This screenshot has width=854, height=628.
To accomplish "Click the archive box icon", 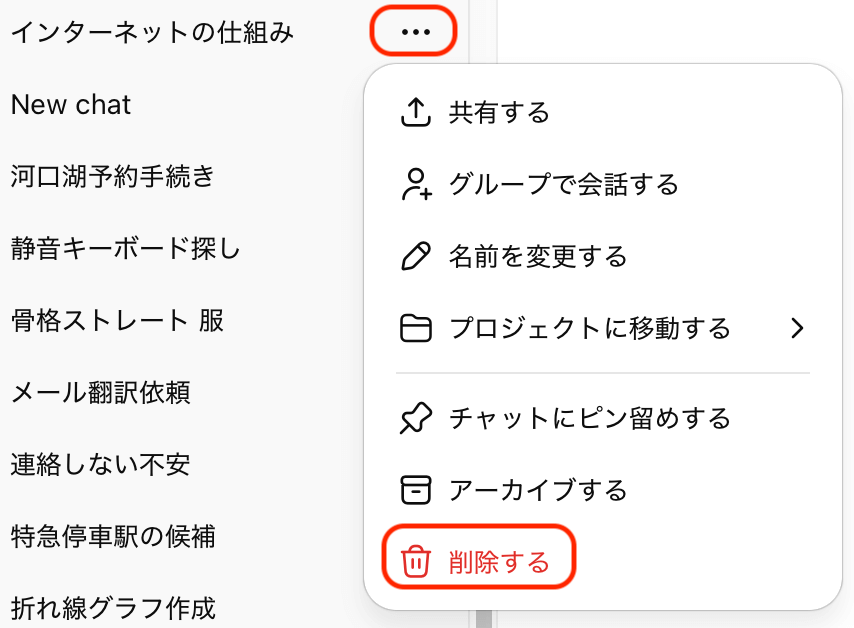I will pos(415,490).
